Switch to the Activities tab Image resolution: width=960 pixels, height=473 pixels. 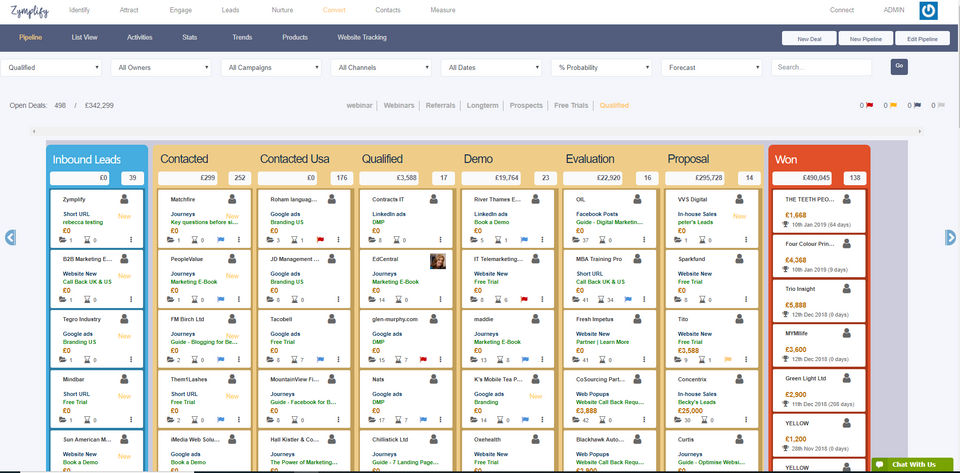click(140, 37)
